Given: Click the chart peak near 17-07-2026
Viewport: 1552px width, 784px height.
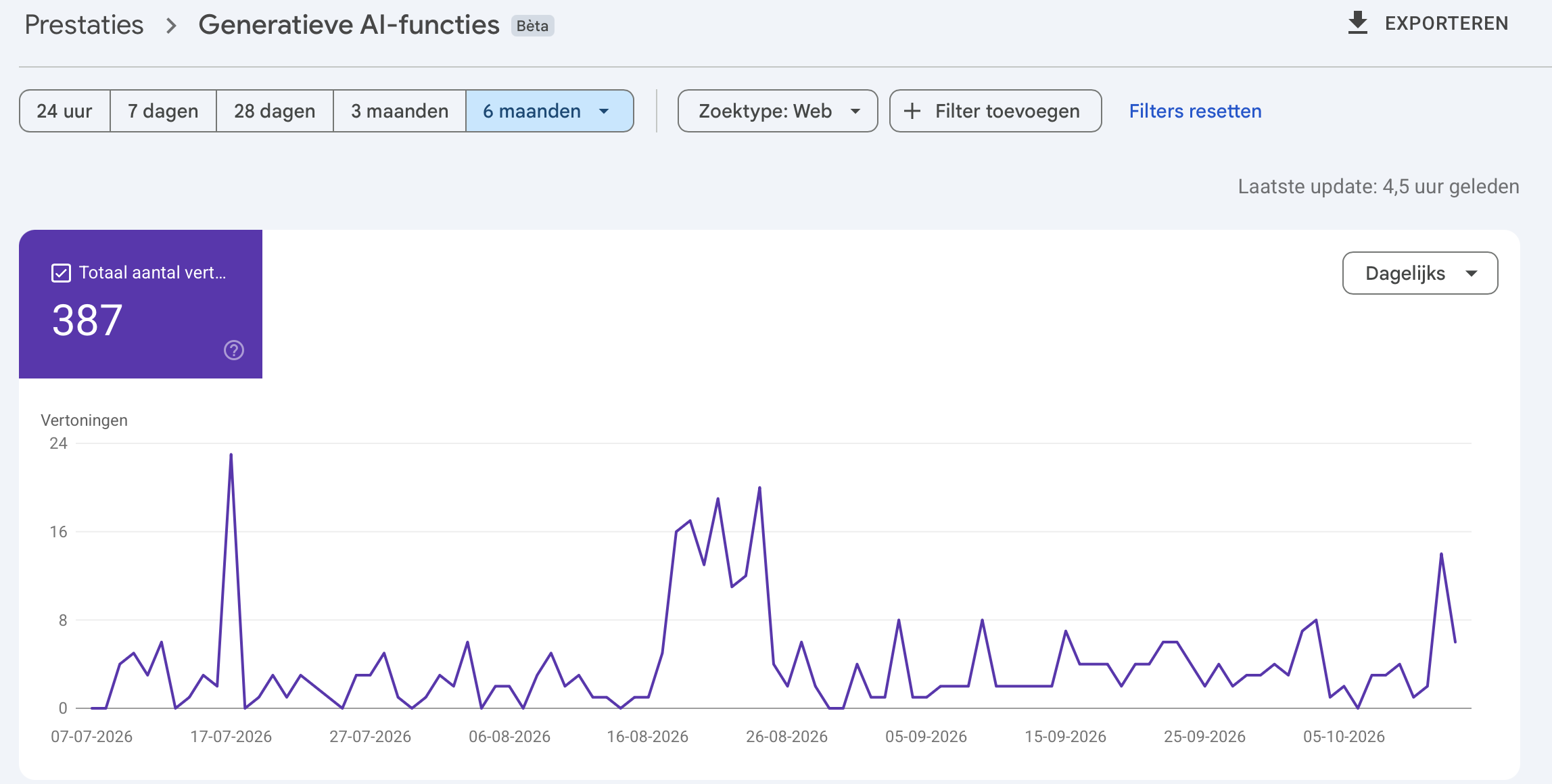Looking at the screenshot, I should 231,455.
